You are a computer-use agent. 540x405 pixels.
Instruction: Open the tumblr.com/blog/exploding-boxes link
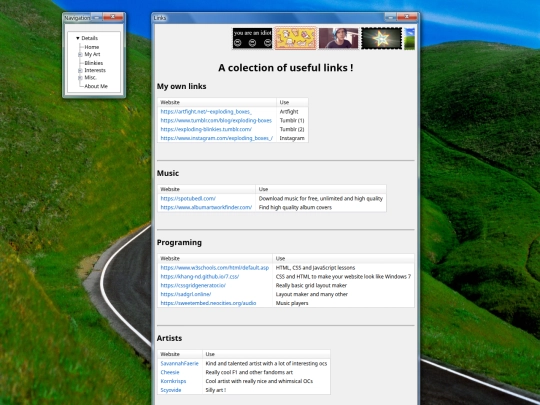[216, 121]
